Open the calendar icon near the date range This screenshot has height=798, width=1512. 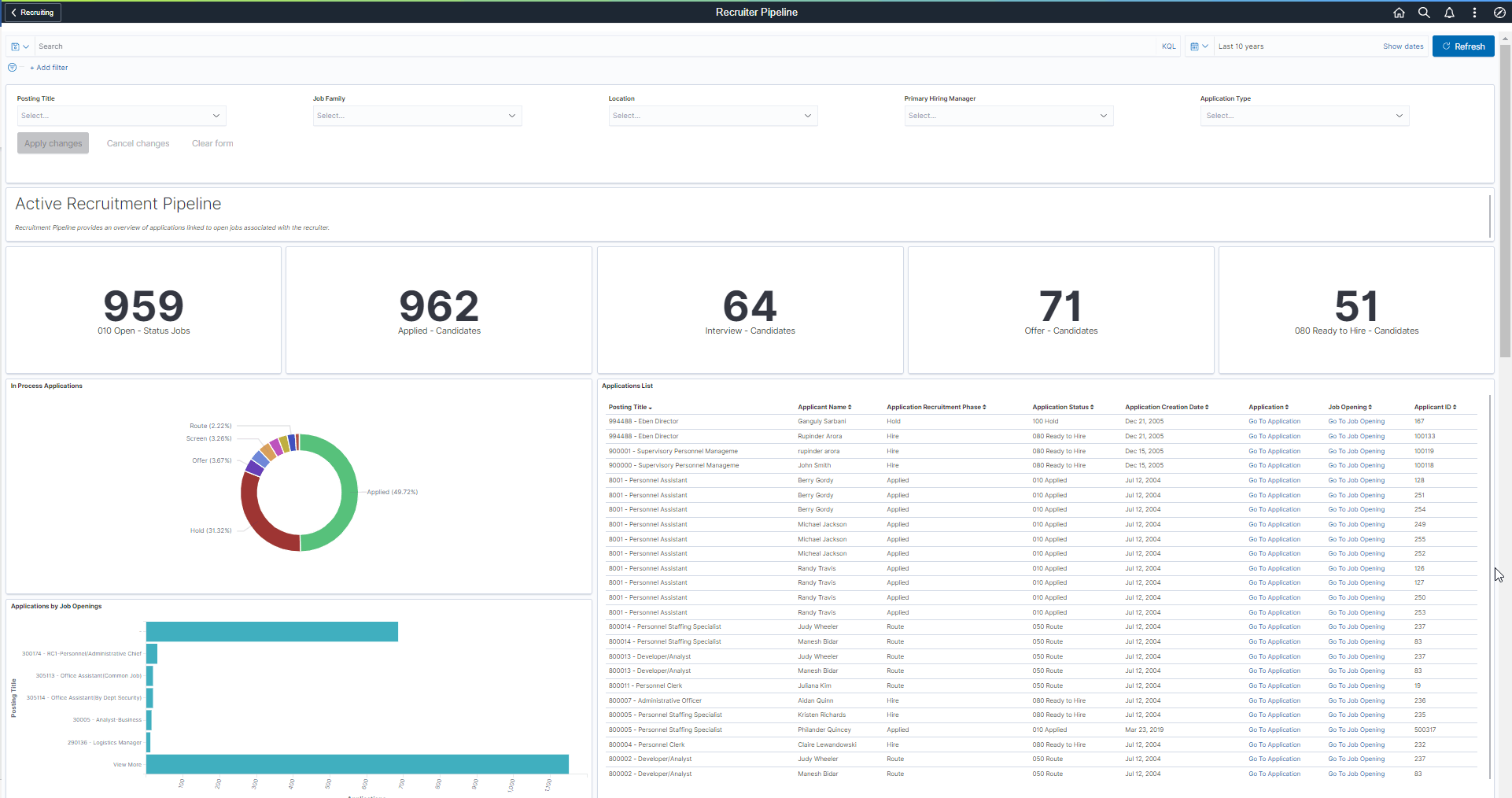[x=1193, y=46]
